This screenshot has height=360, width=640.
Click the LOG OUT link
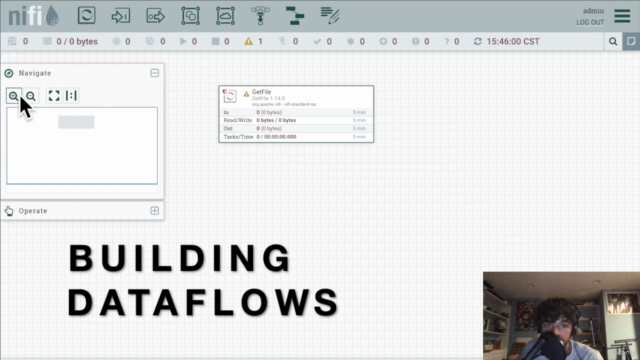click(590, 22)
